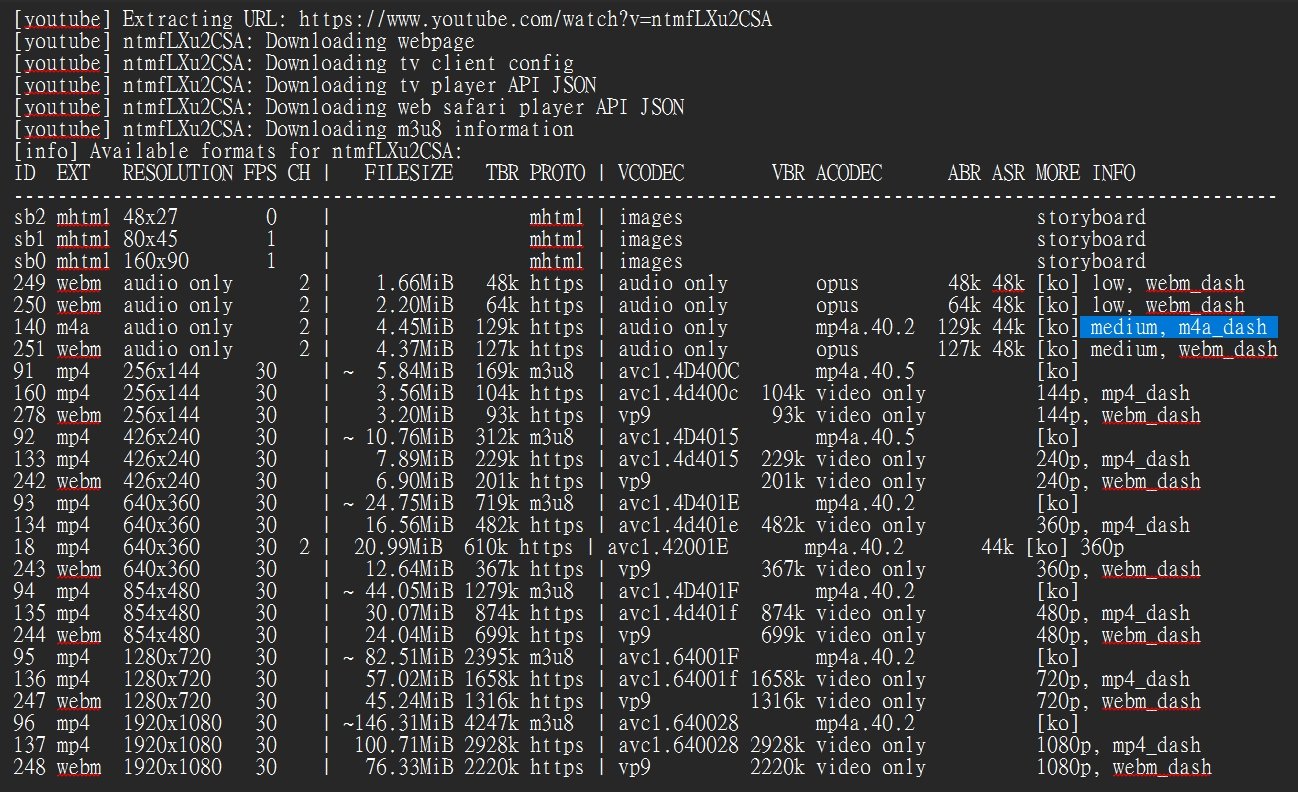Click the 76.33MiB file size value

pos(410,767)
